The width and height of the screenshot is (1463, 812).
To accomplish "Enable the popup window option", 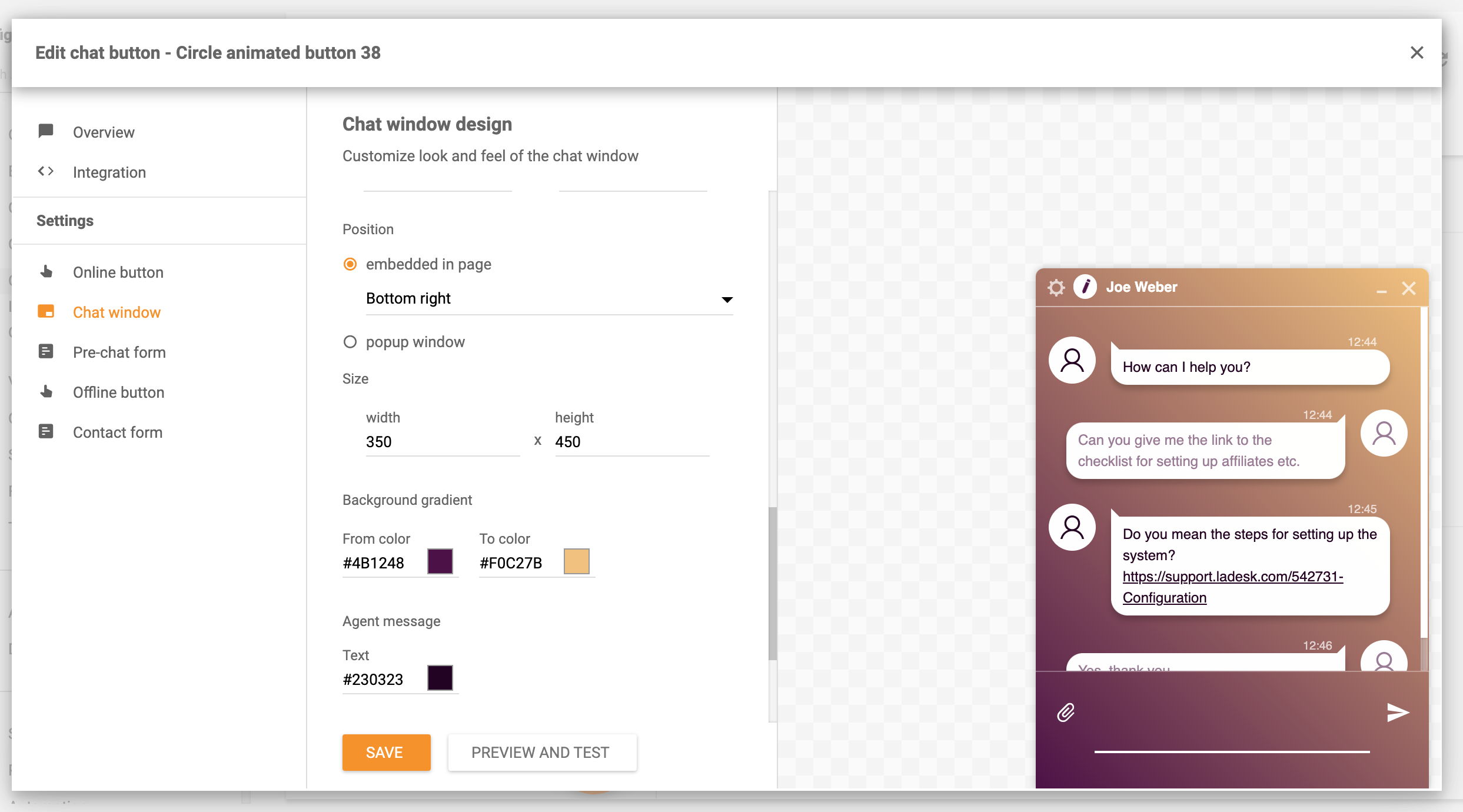I will pos(350,341).
